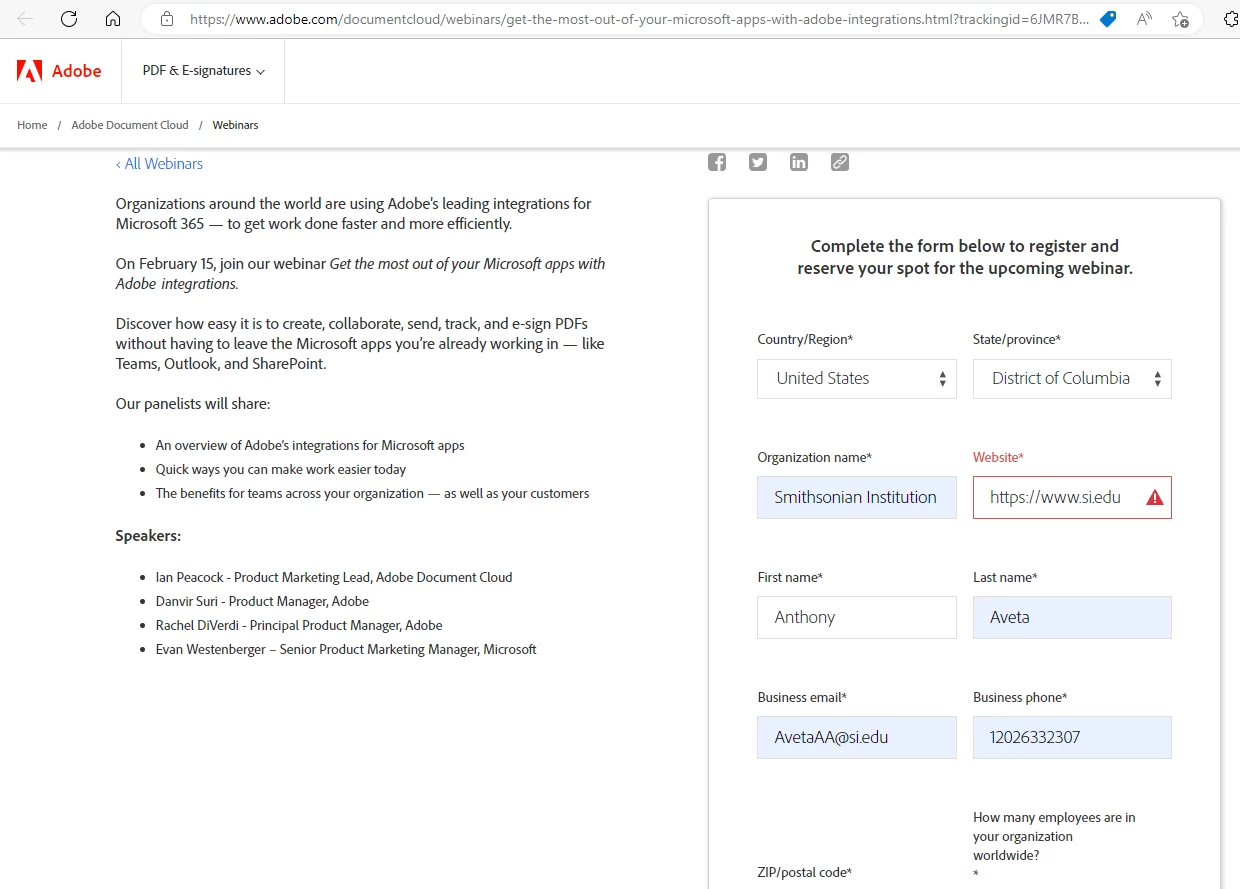Click the Adobe logo
1240x889 pixels.
[x=59, y=71]
